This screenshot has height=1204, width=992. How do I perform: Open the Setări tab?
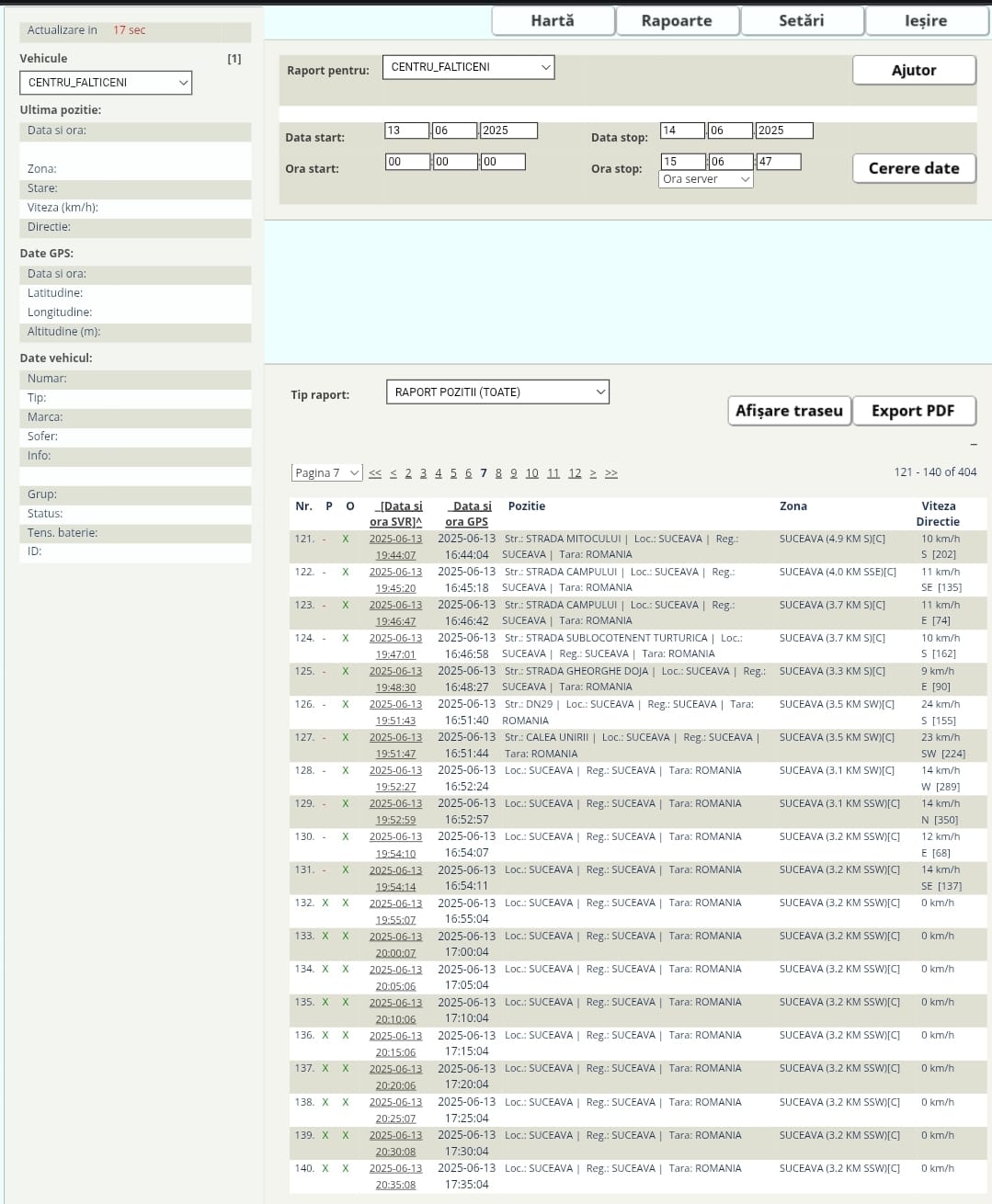click(x=801, y=20)
